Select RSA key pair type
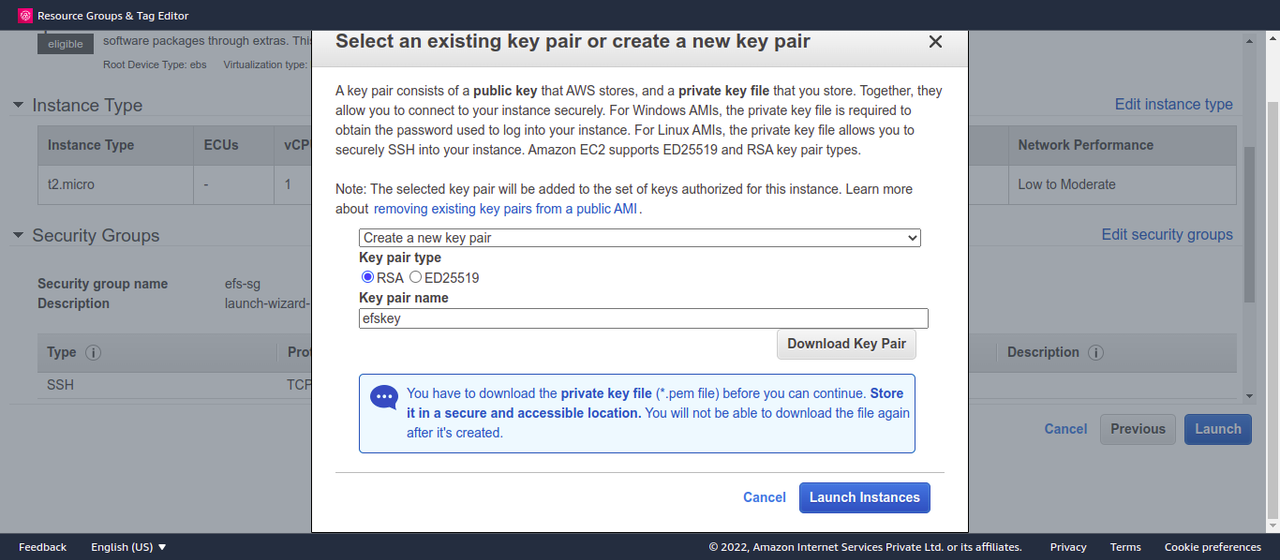 click(367, 278)
